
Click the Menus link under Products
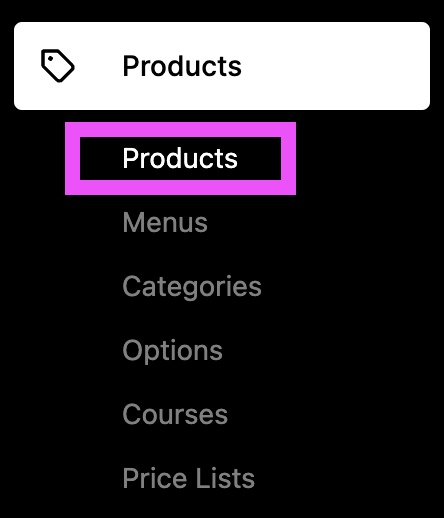165,222
